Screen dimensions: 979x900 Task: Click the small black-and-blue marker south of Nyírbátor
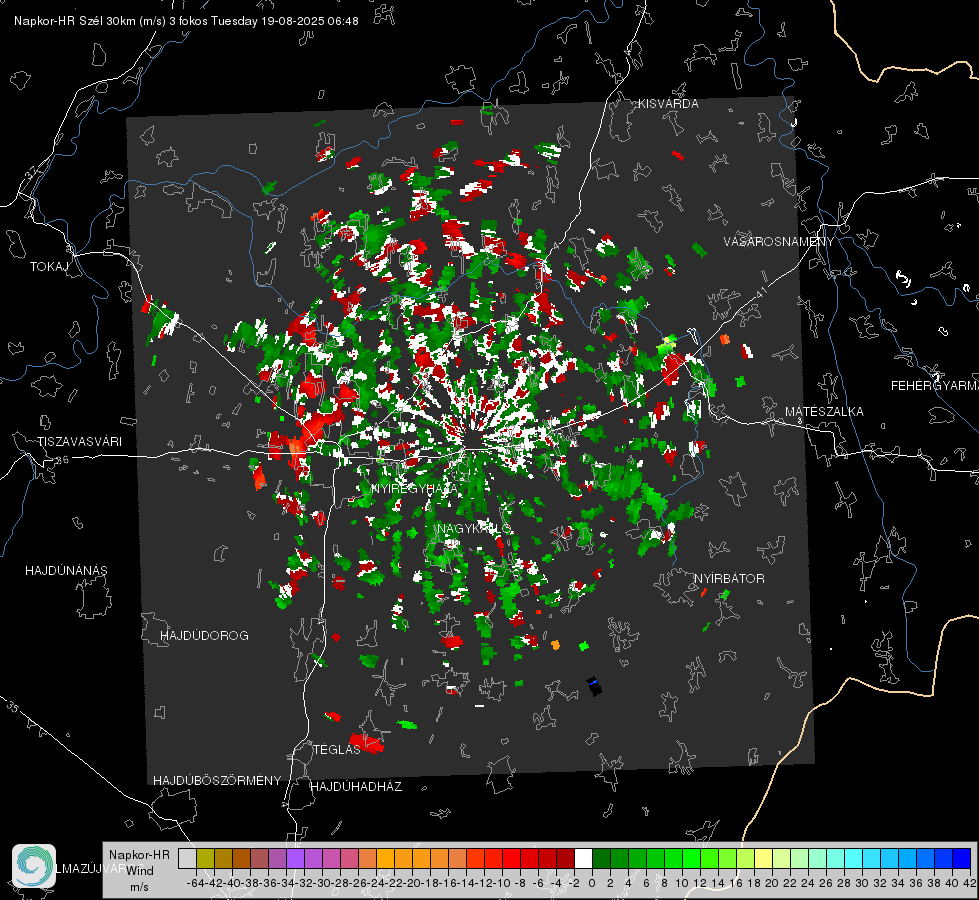tap(594, 686)
